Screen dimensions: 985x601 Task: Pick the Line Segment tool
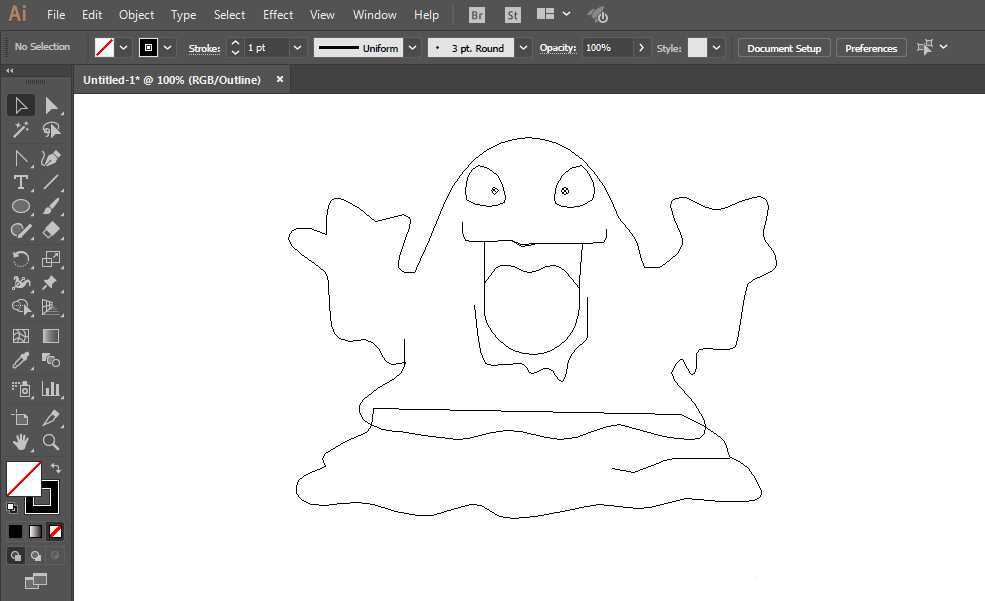point(52,182)
